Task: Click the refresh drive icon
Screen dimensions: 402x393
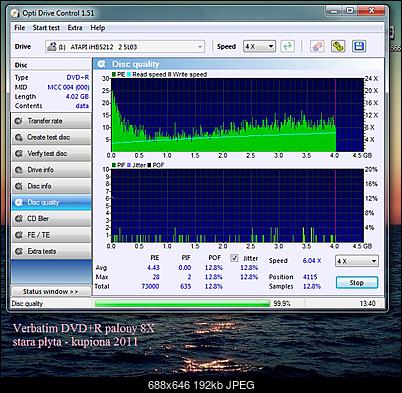Action: 287,46
